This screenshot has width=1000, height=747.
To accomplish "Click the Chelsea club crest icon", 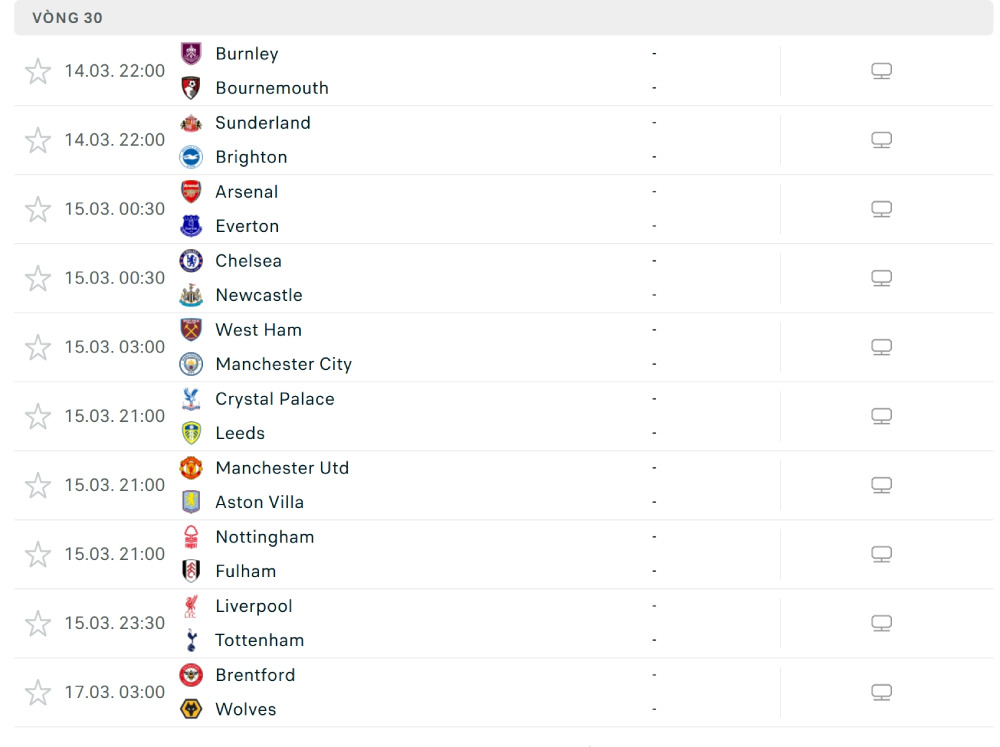I will pyautogui.click(x=190, y=261).
